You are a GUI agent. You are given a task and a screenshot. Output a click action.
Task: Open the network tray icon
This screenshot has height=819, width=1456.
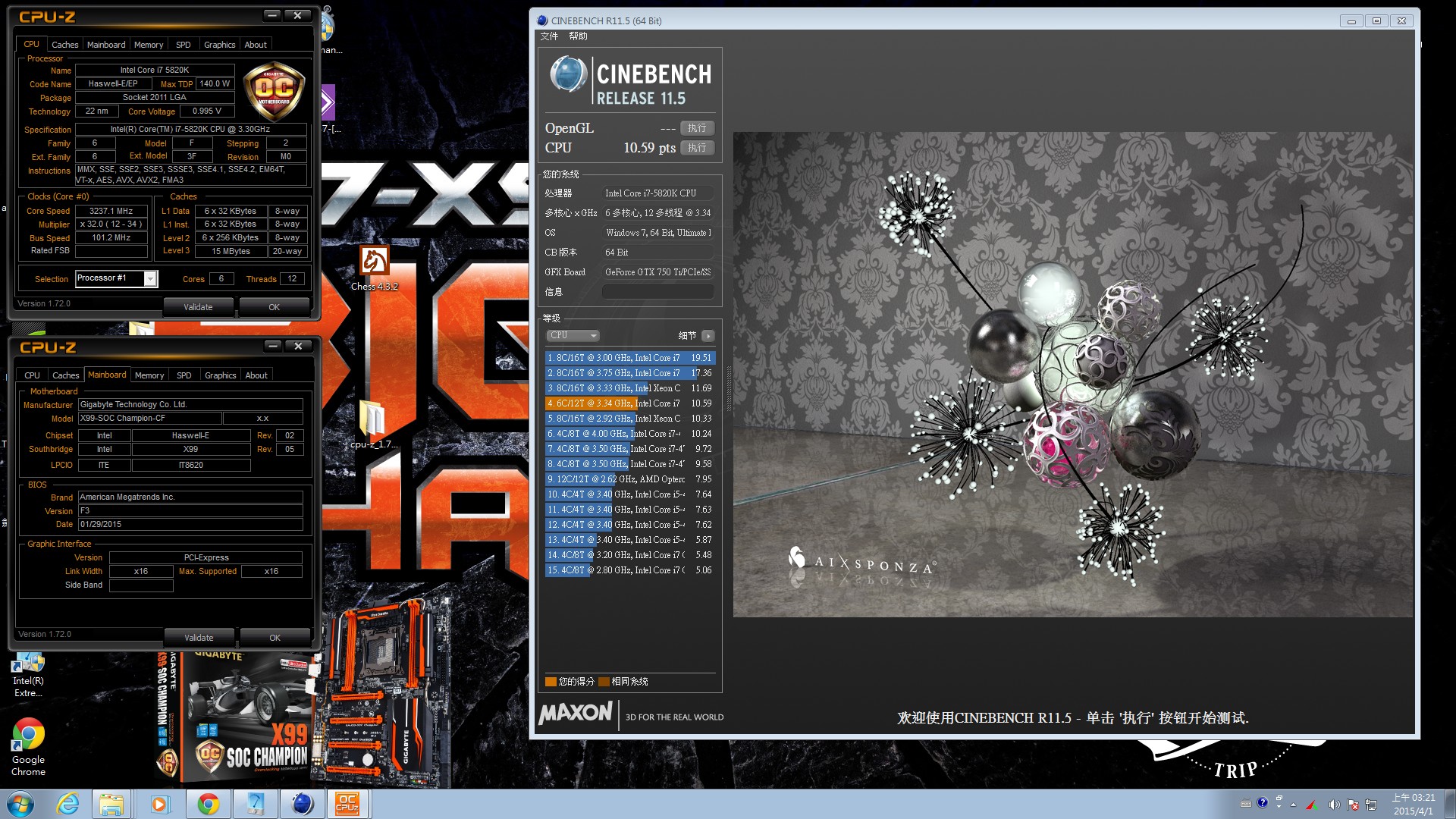tap(1371, 805)
